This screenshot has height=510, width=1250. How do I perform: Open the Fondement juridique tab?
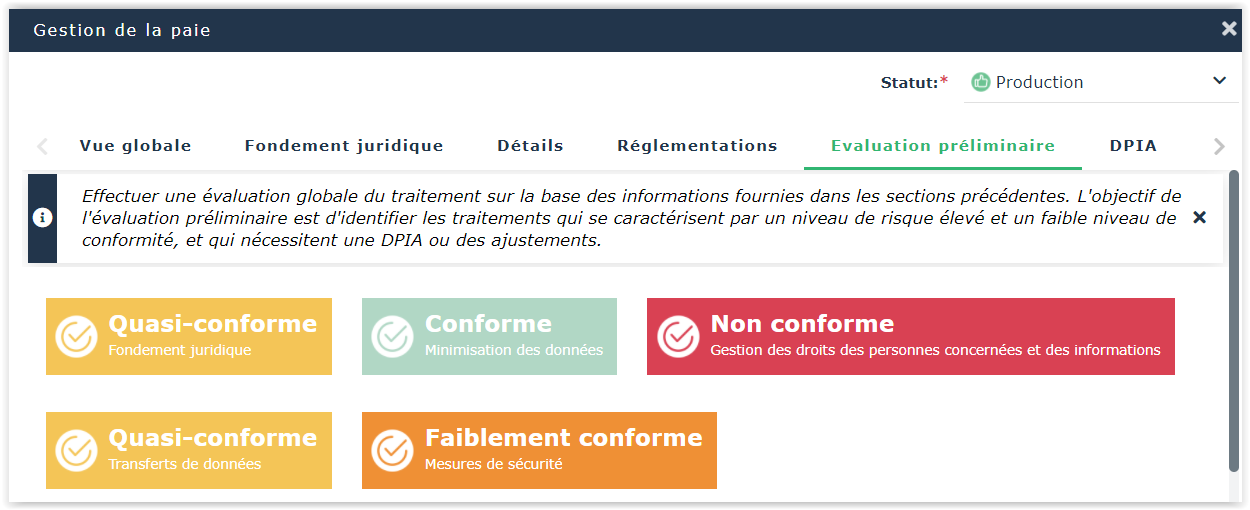[344, 146]
